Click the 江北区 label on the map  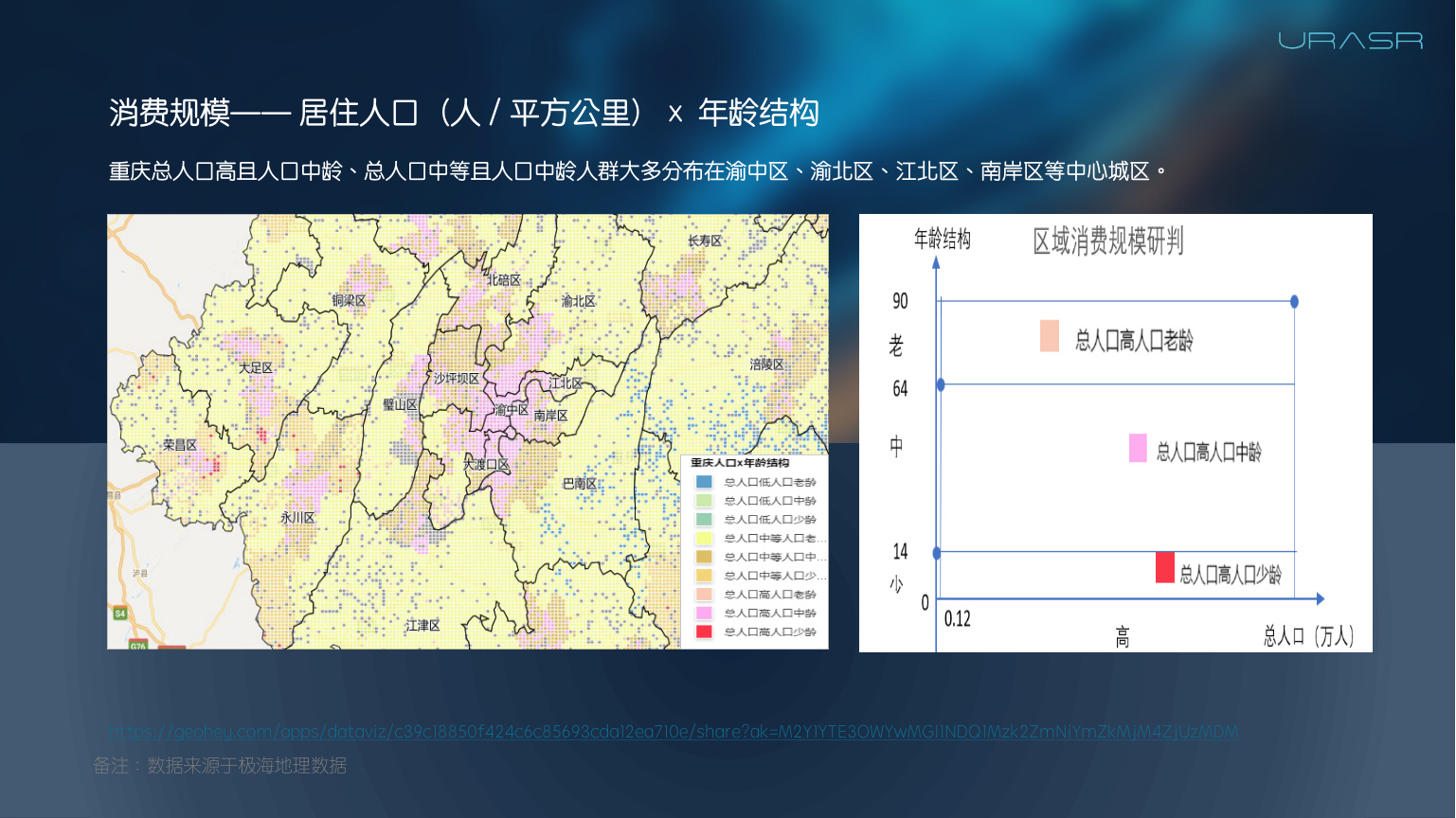(x=566, y=383)
